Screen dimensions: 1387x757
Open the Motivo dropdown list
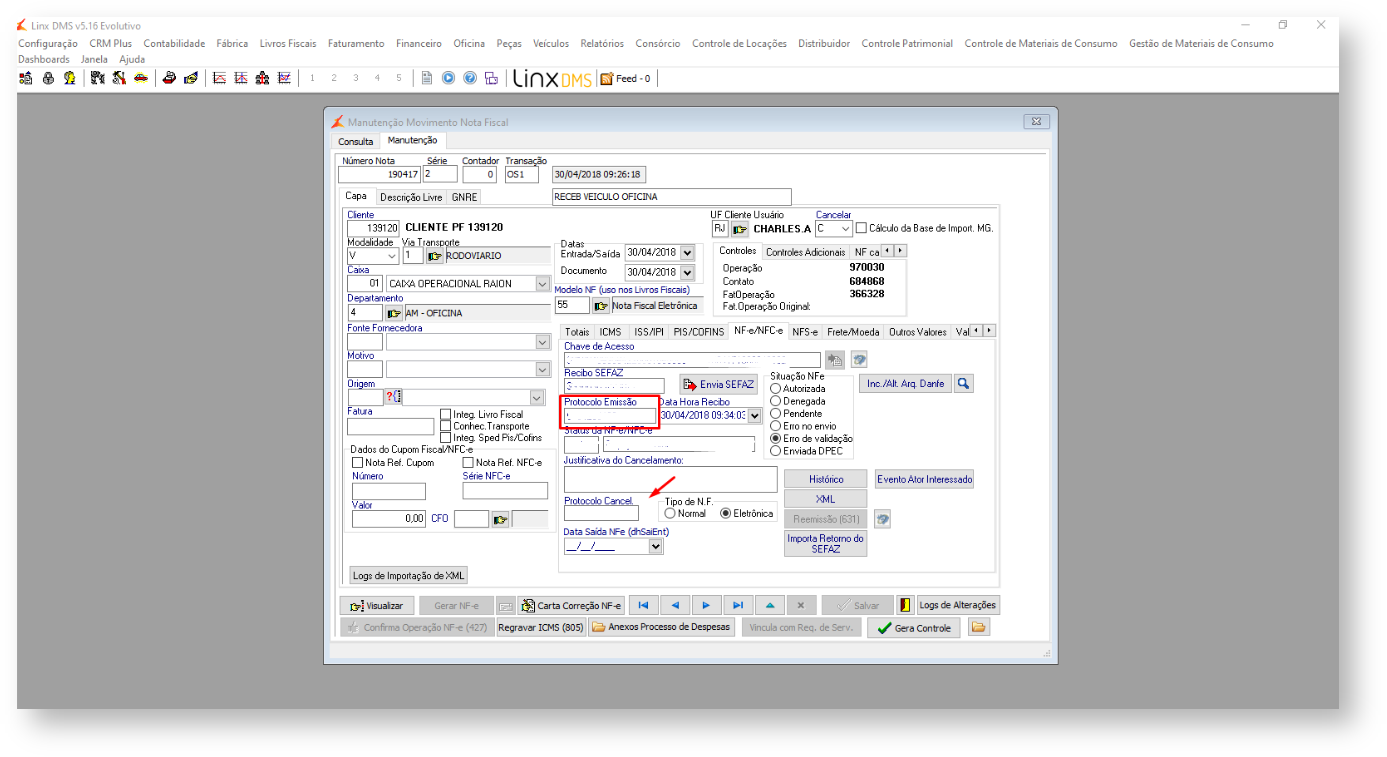pyautogui.click(x=542, y=369)
